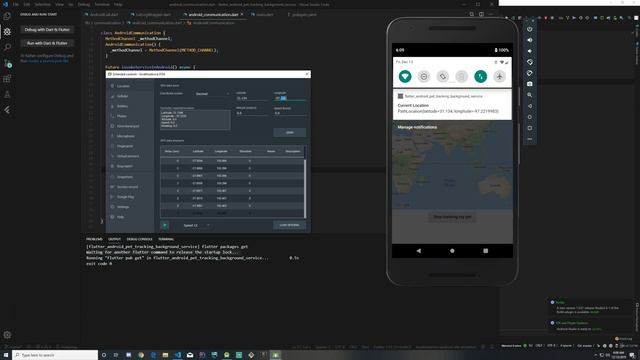Click the emulator toolbar Back triangle
640x360 pixels.
(529, 106)
